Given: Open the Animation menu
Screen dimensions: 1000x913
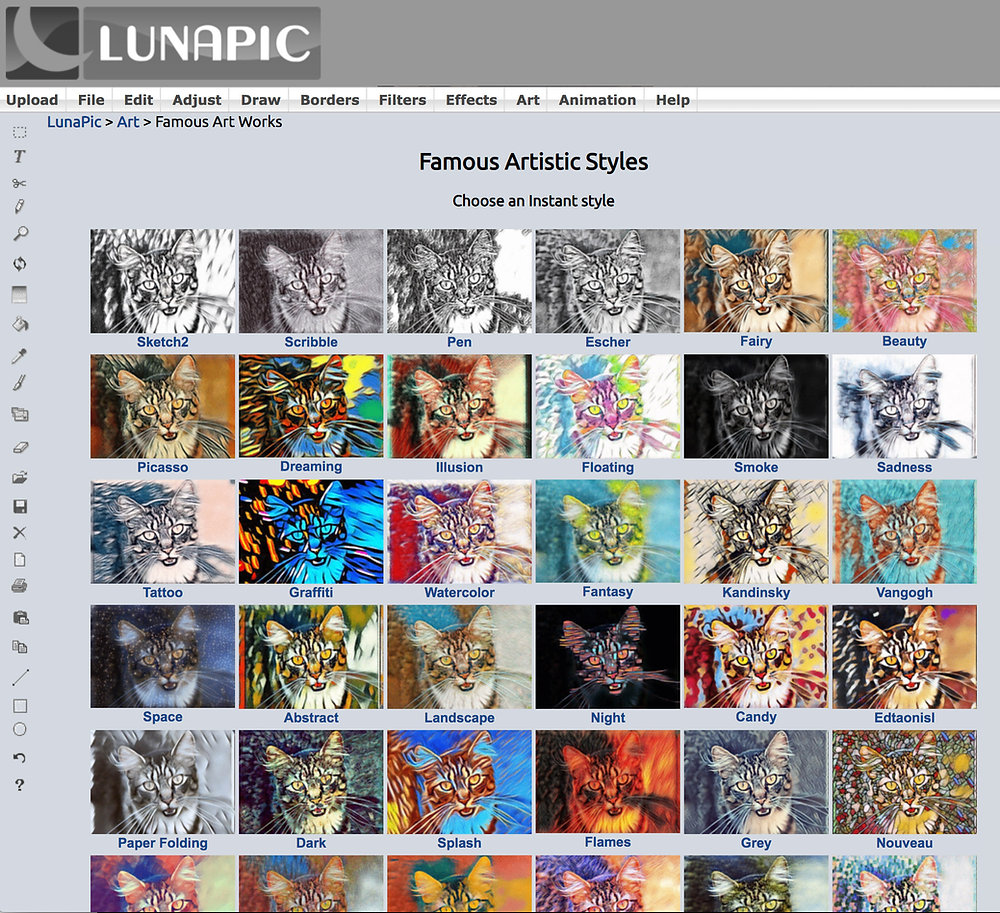Looking at the screenshot, I should [596, 99].
